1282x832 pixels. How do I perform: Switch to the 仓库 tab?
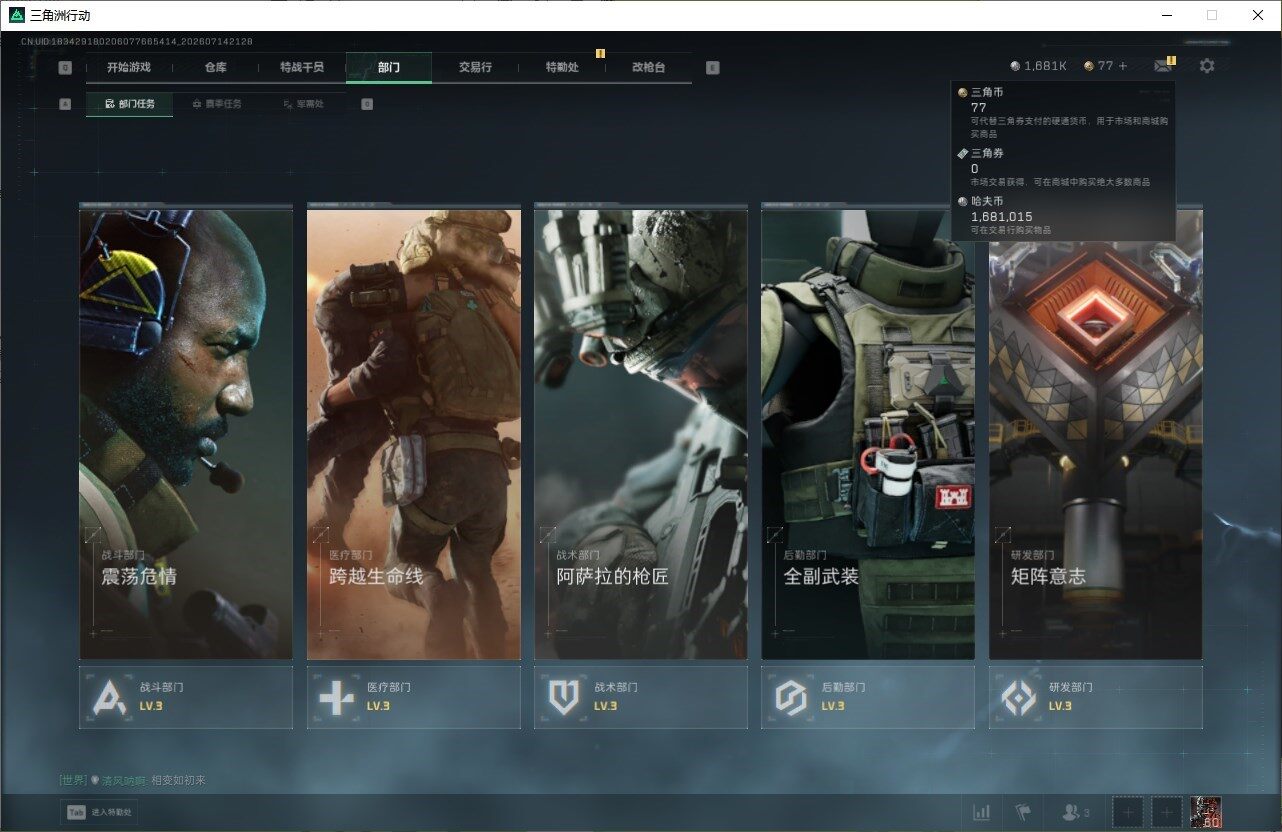pos(215,67)
